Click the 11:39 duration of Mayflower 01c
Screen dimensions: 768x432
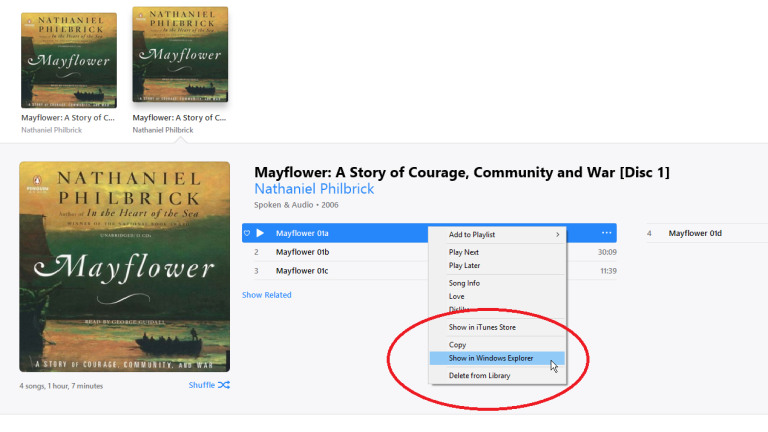pyautogui.click(x=608, y=271)
